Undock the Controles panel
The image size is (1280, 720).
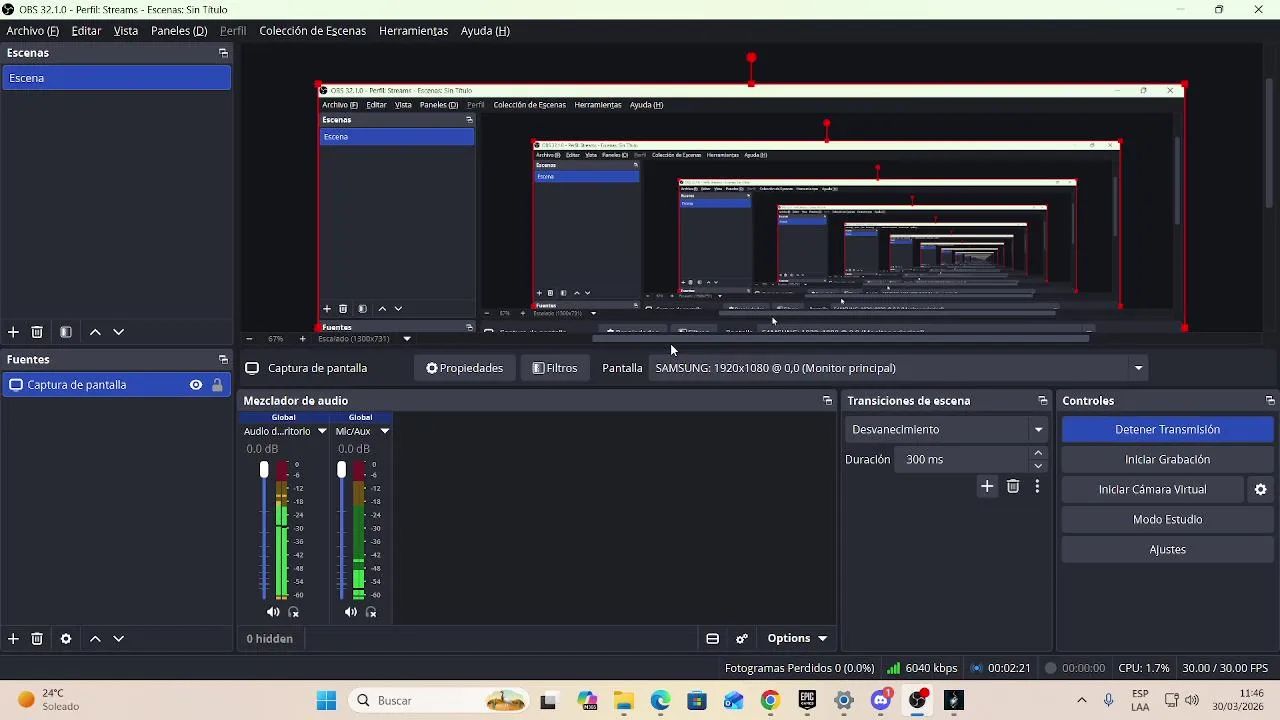click(1270, 401)
